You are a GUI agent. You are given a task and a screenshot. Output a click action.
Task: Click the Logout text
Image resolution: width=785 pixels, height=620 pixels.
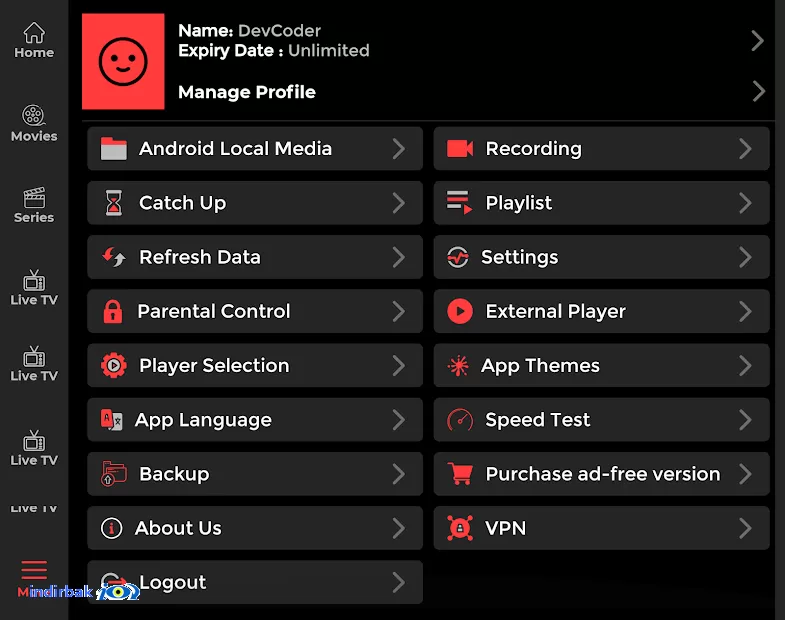pyautogui.click(x=173, y=582)
